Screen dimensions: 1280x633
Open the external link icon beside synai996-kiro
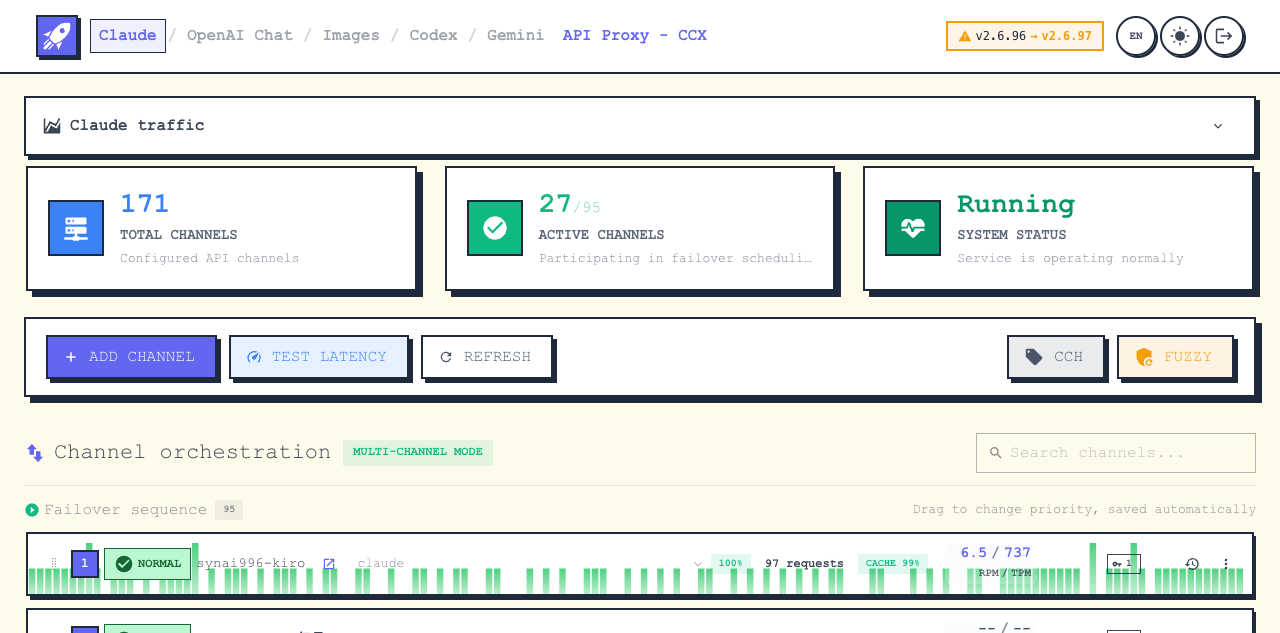329,564
